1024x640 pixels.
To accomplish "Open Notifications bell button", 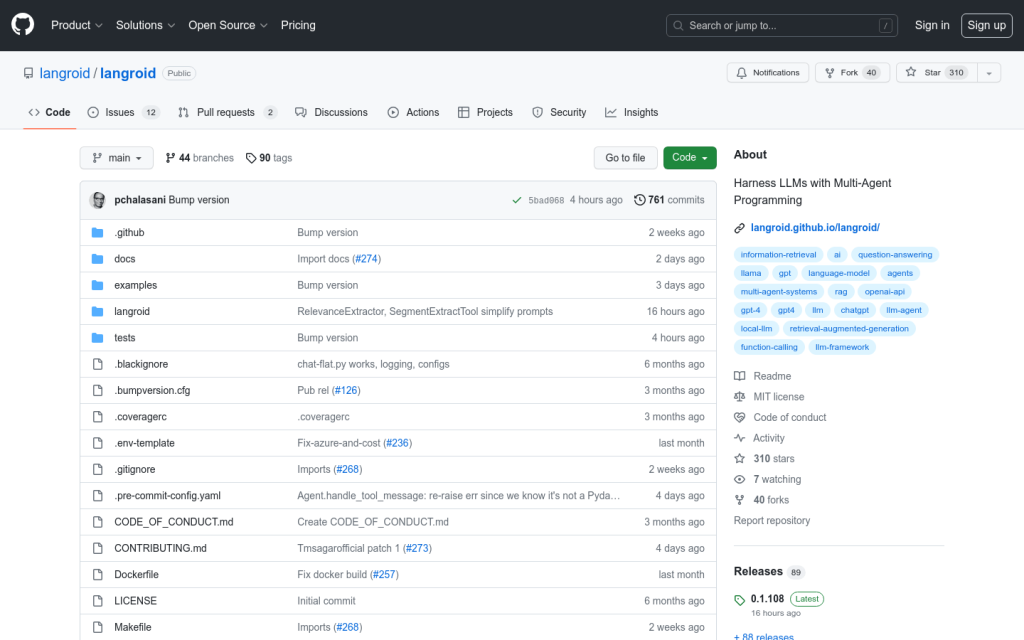I will click(767, 72).
